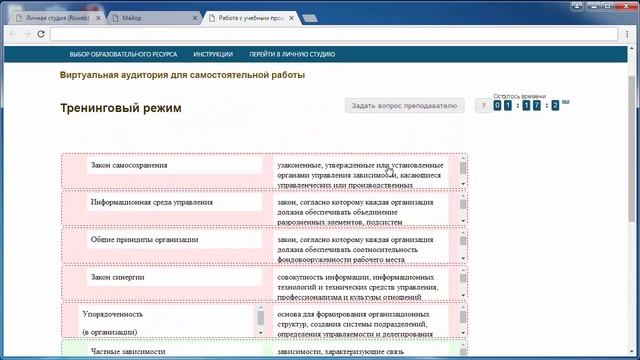Select the Закон самосохранения term

[174, 165]
